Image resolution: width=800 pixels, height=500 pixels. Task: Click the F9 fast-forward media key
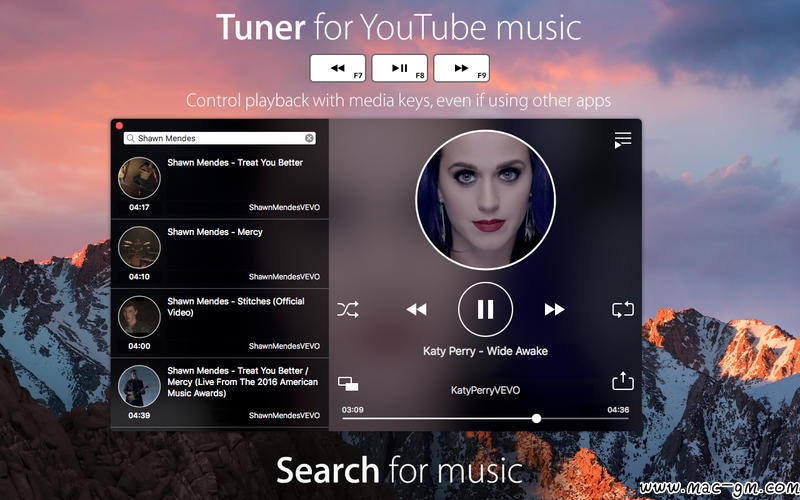tap(461, 68)
